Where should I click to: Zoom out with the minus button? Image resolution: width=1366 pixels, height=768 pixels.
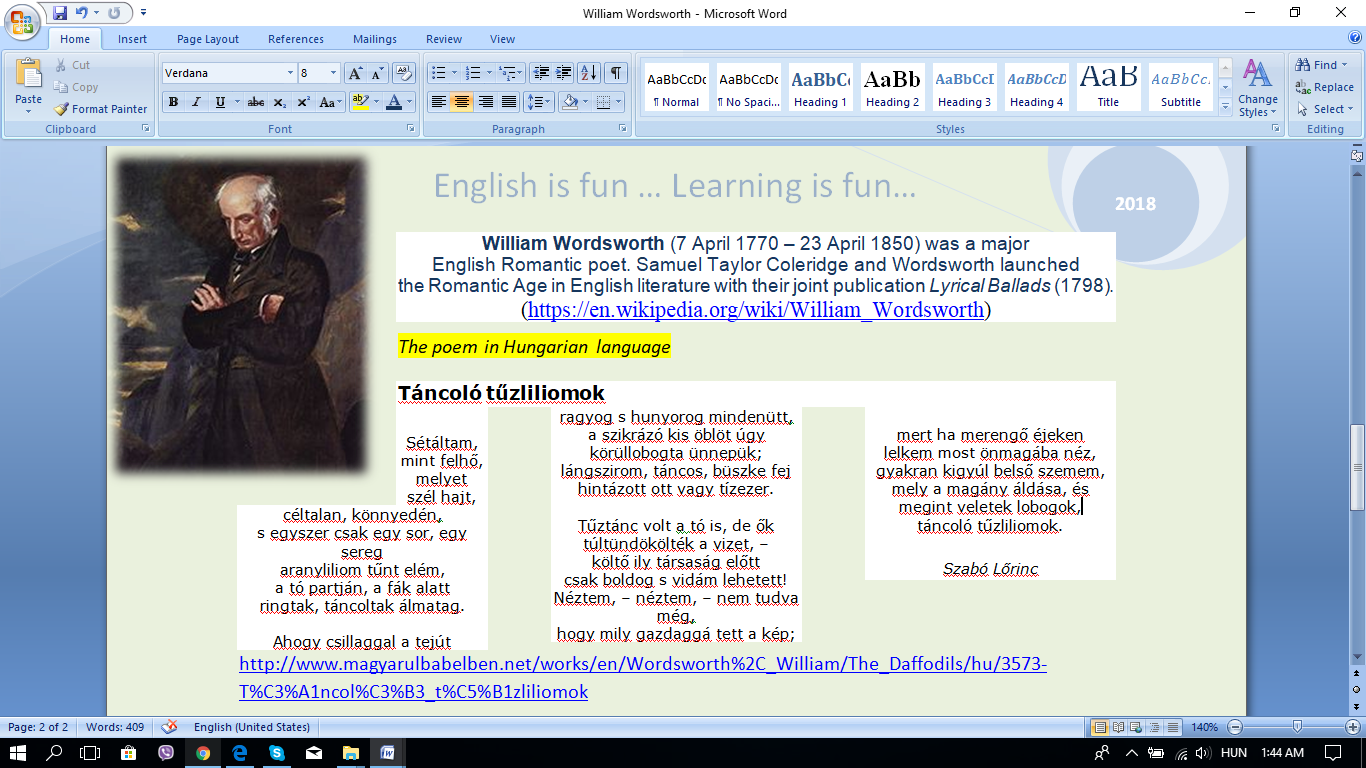click(1235, 727)
